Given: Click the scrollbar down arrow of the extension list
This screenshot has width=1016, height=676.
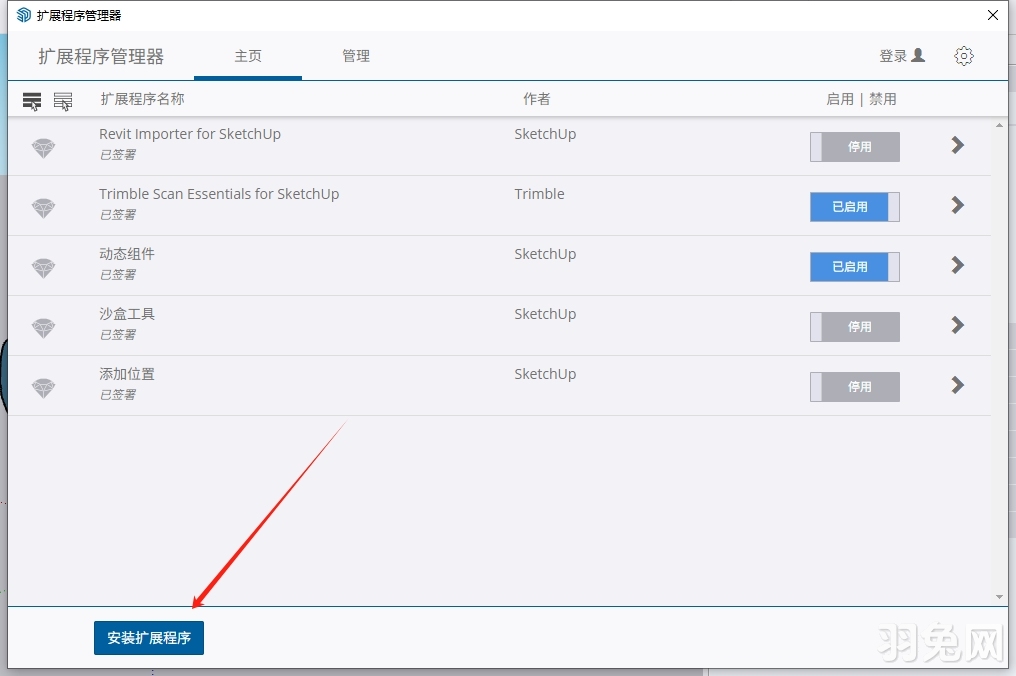Looking at the screenshot, I should coord(999,597).
